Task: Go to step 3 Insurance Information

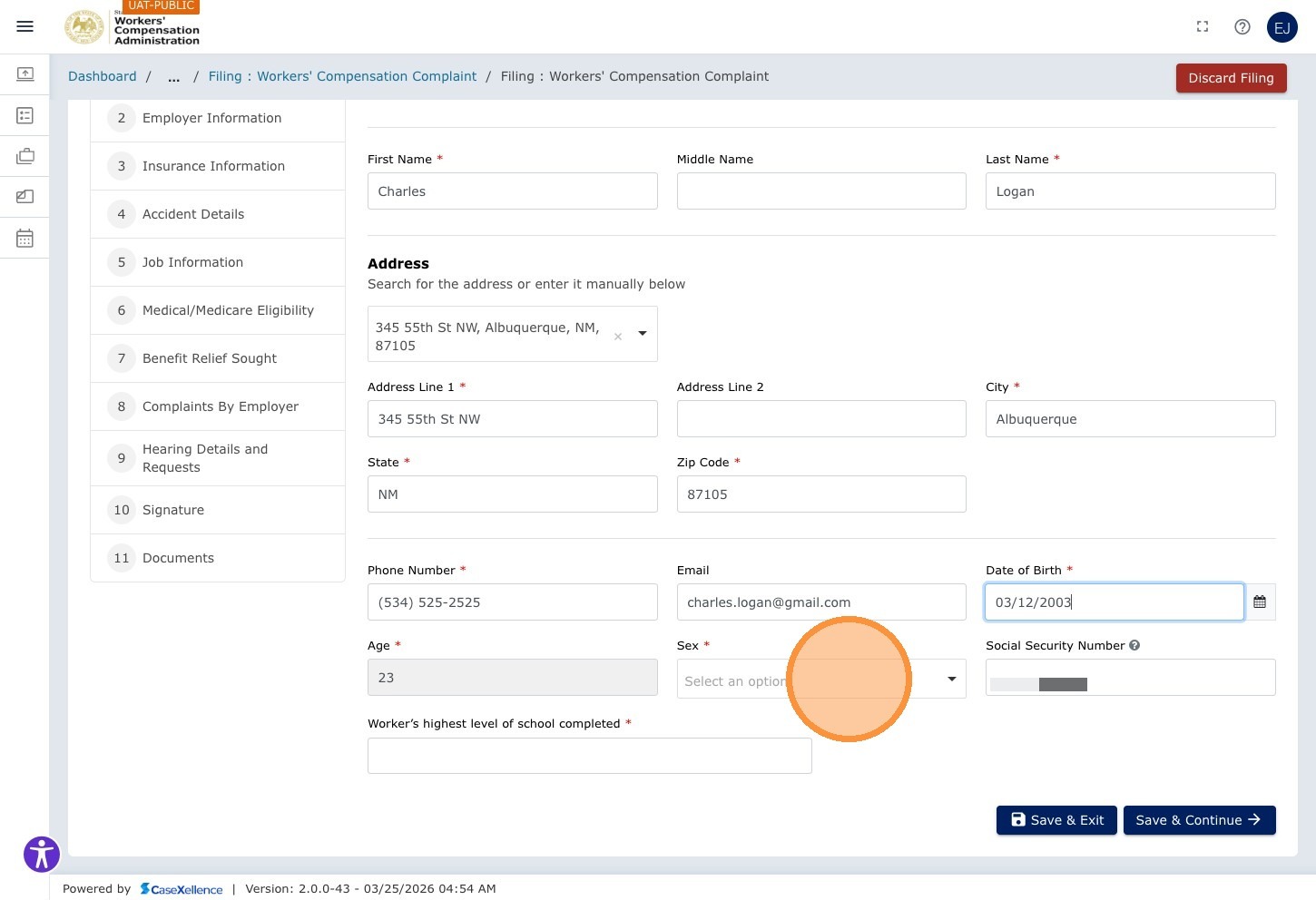Action: (x=218, y=166)
